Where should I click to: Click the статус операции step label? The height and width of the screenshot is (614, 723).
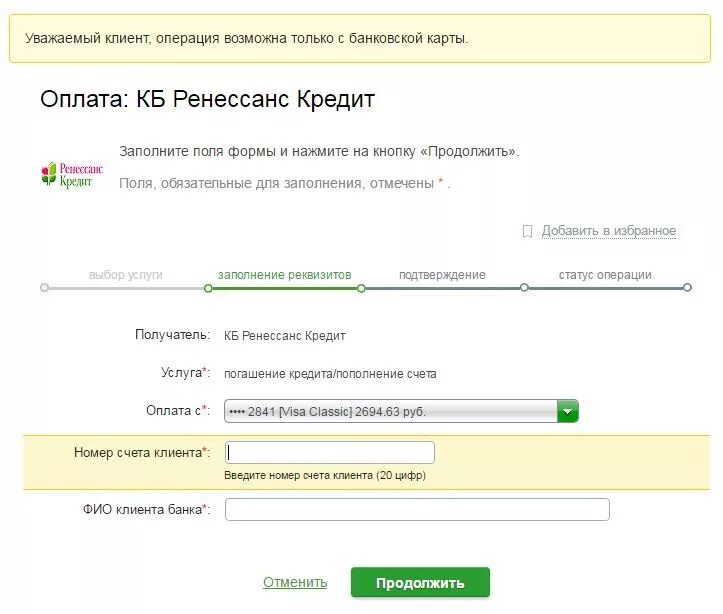click(605, 275)
